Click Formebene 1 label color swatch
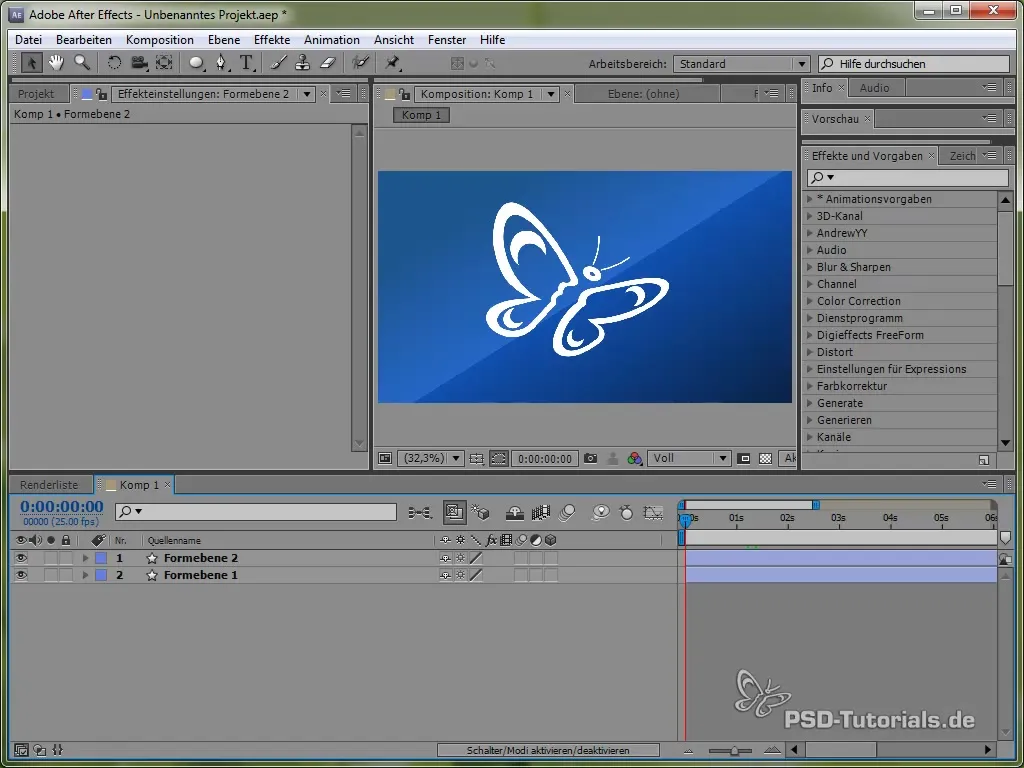The image size is (1024, 768). click(101, 575)
